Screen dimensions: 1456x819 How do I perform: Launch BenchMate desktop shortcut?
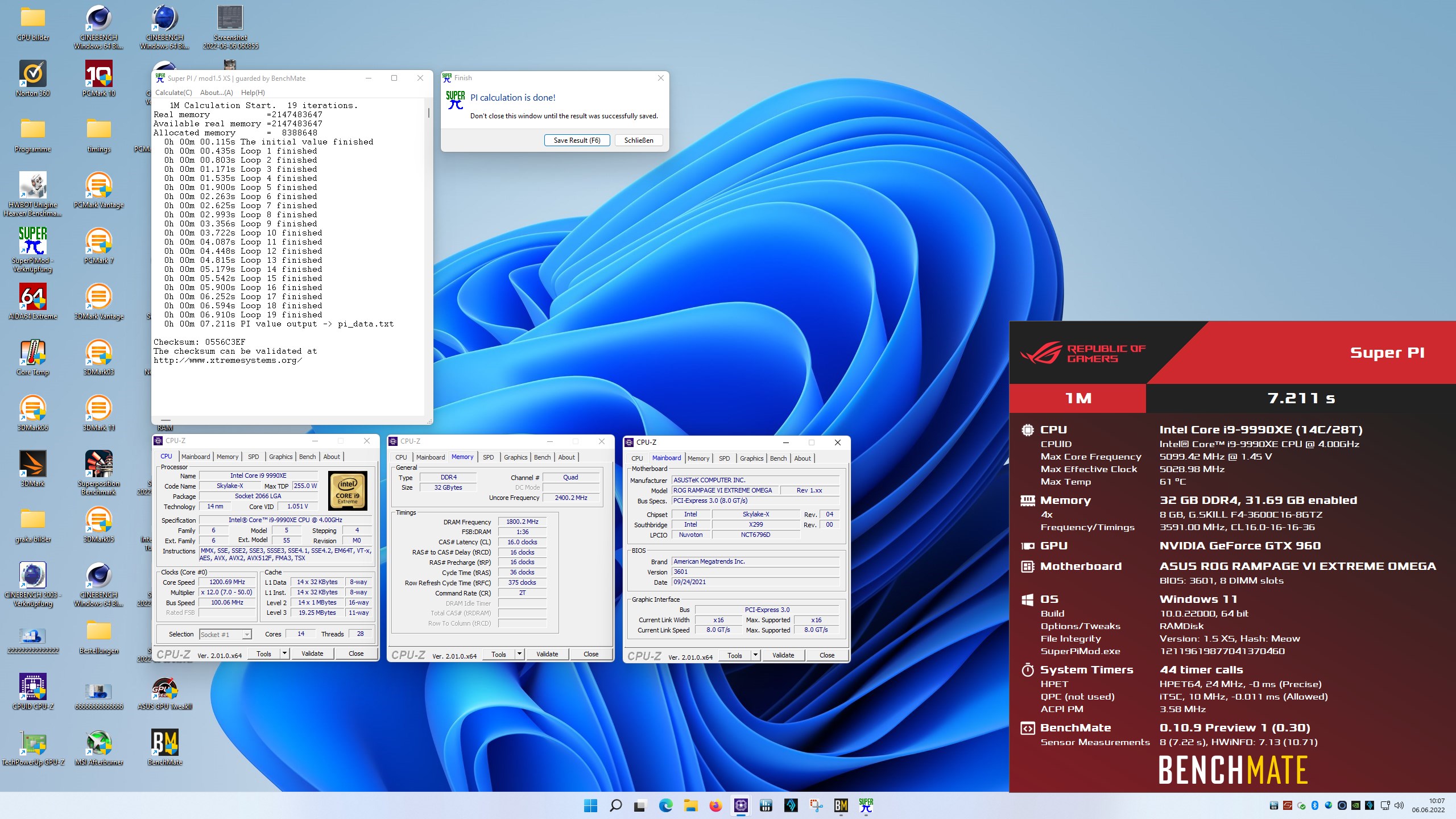coord(165,747)
